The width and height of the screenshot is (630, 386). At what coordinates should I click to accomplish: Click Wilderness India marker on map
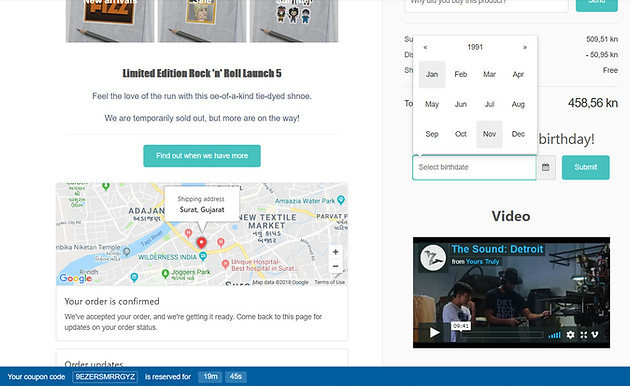(x=203, y=256)
